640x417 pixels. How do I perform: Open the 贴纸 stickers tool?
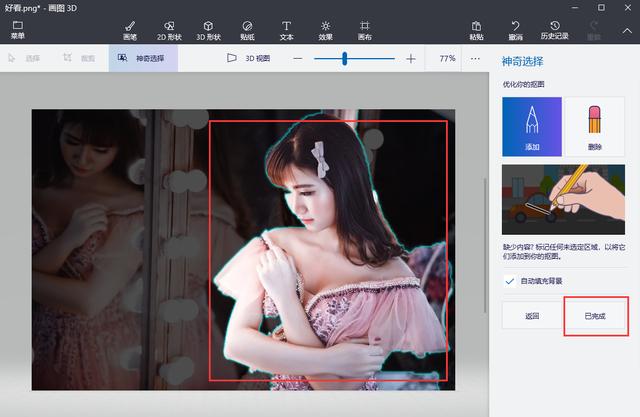click(247, 31)
